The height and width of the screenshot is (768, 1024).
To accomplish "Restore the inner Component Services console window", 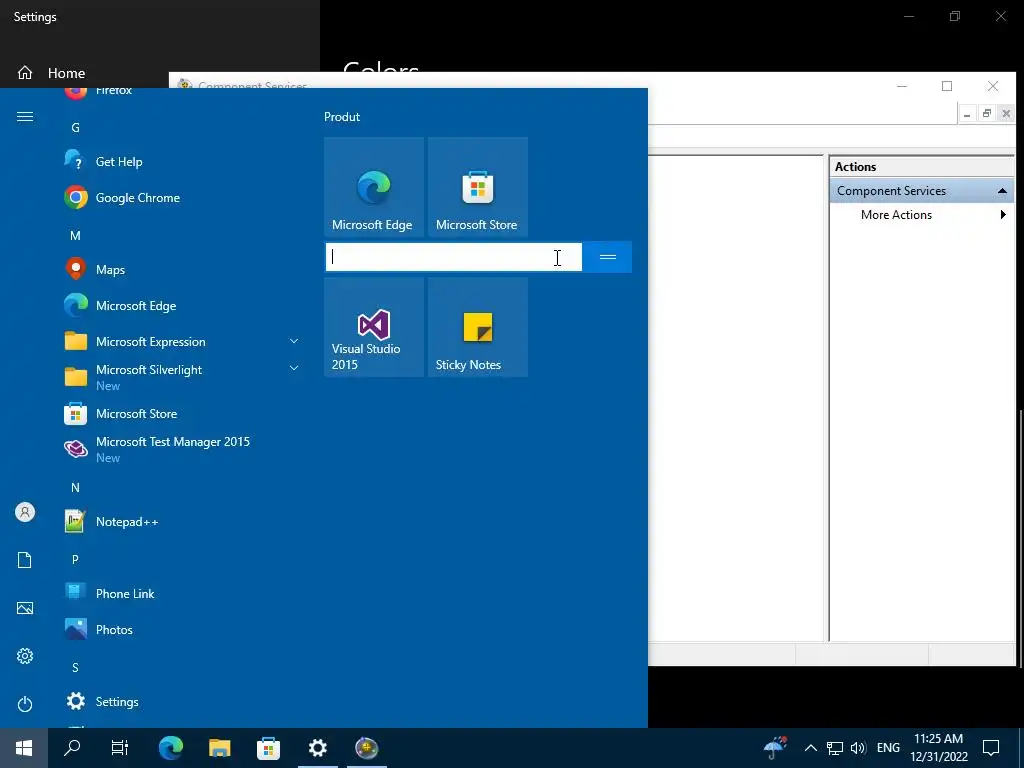I will (987, 114).
